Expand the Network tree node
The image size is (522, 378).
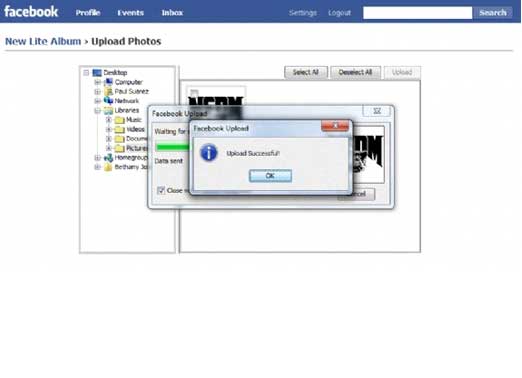(97, 101)
